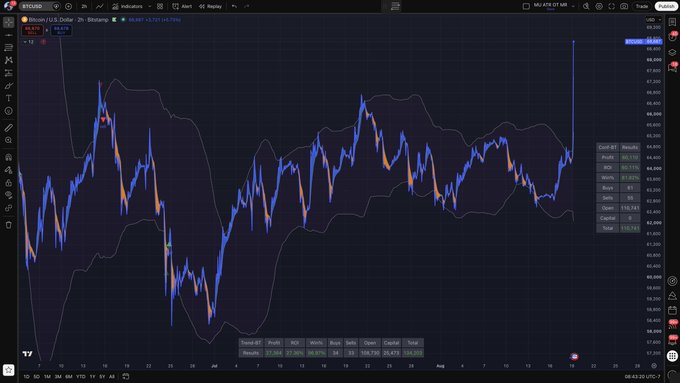Open timezone menu showing UTC-7

coord(643,376)
